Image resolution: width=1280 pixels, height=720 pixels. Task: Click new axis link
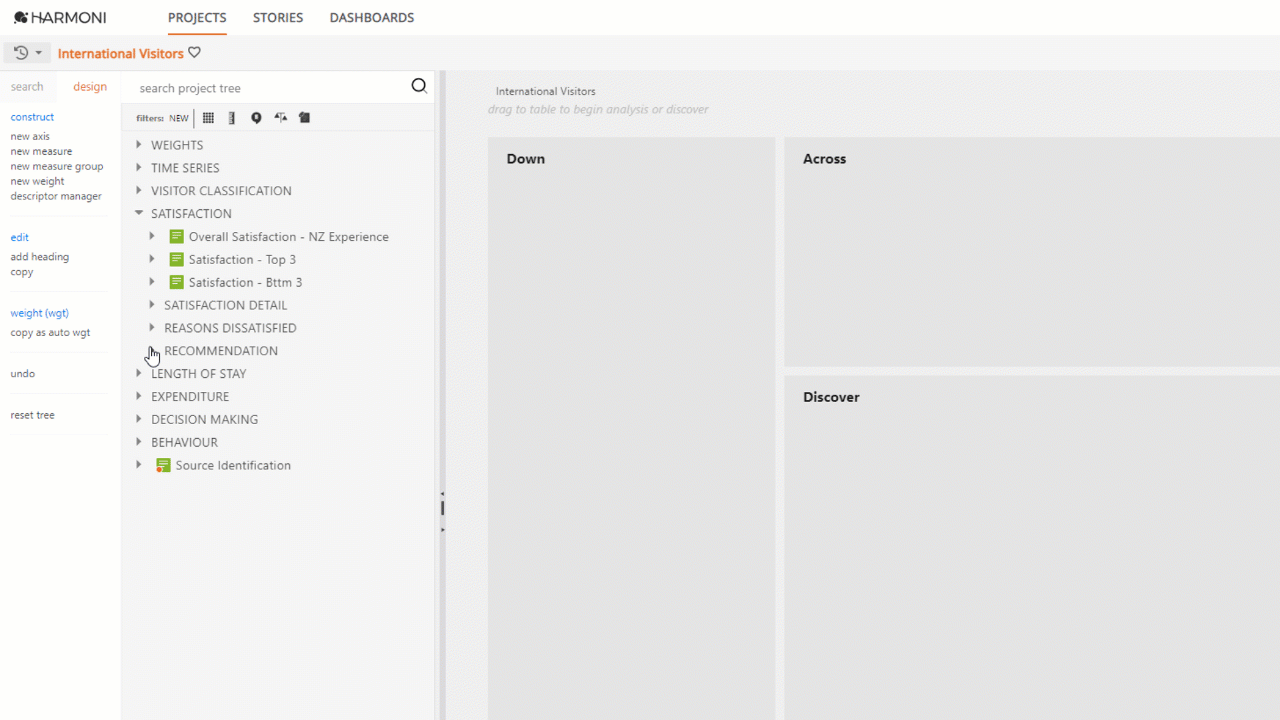click(x=30, y=137)
